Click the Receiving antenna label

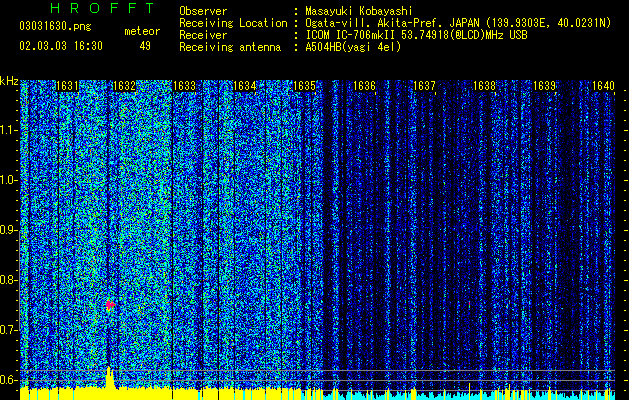coord(230,47)
